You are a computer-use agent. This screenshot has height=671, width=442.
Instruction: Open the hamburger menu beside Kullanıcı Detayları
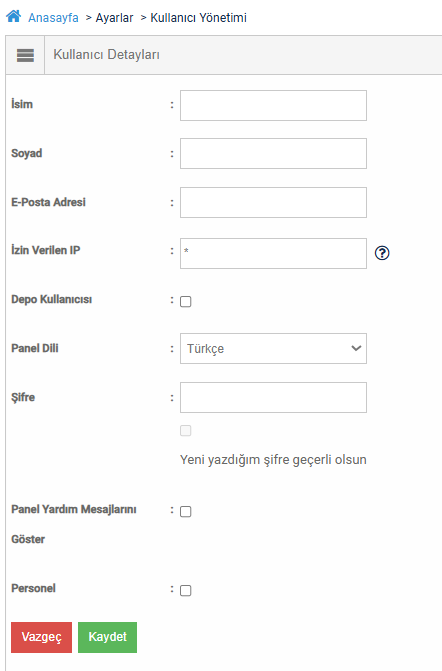[25, 55]
